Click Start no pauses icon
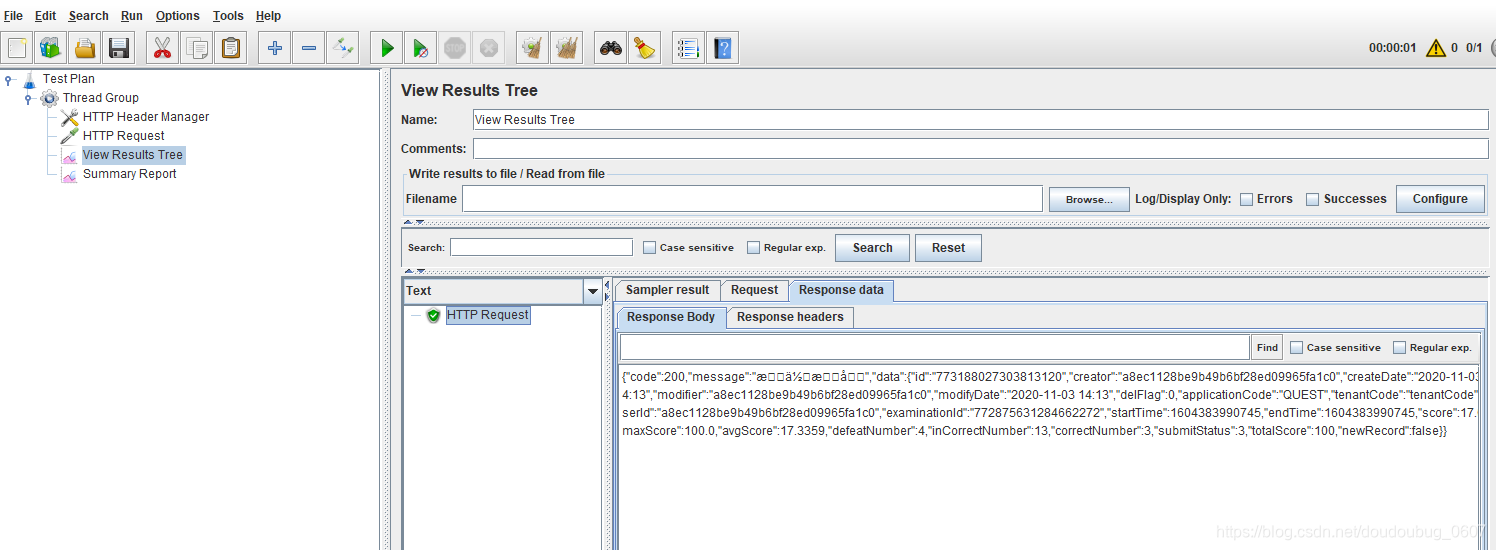The width and height of the screenshot is (1496, 550). click(x=421, y=47)
